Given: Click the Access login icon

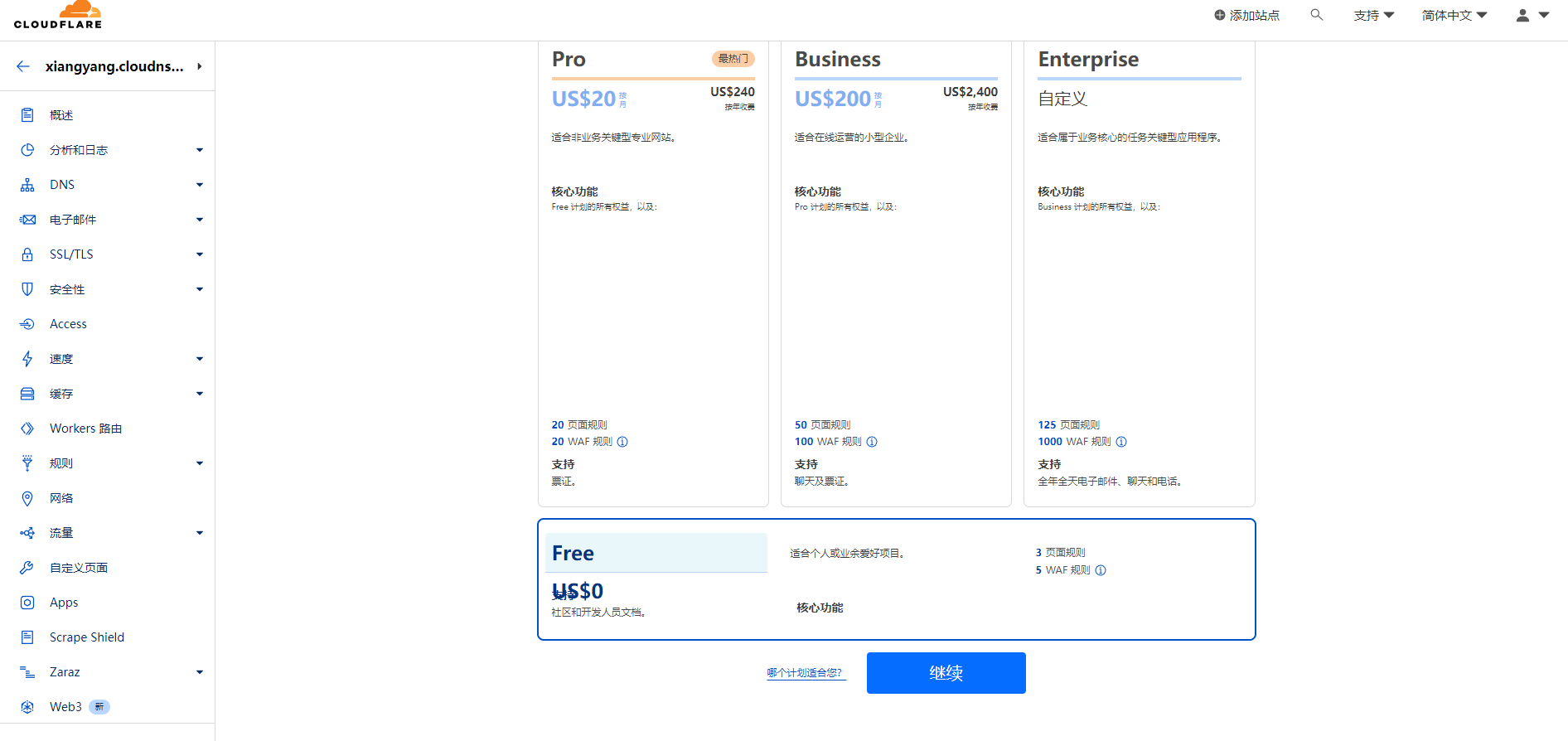Looking at the screenshot, I should pos(27,324).
